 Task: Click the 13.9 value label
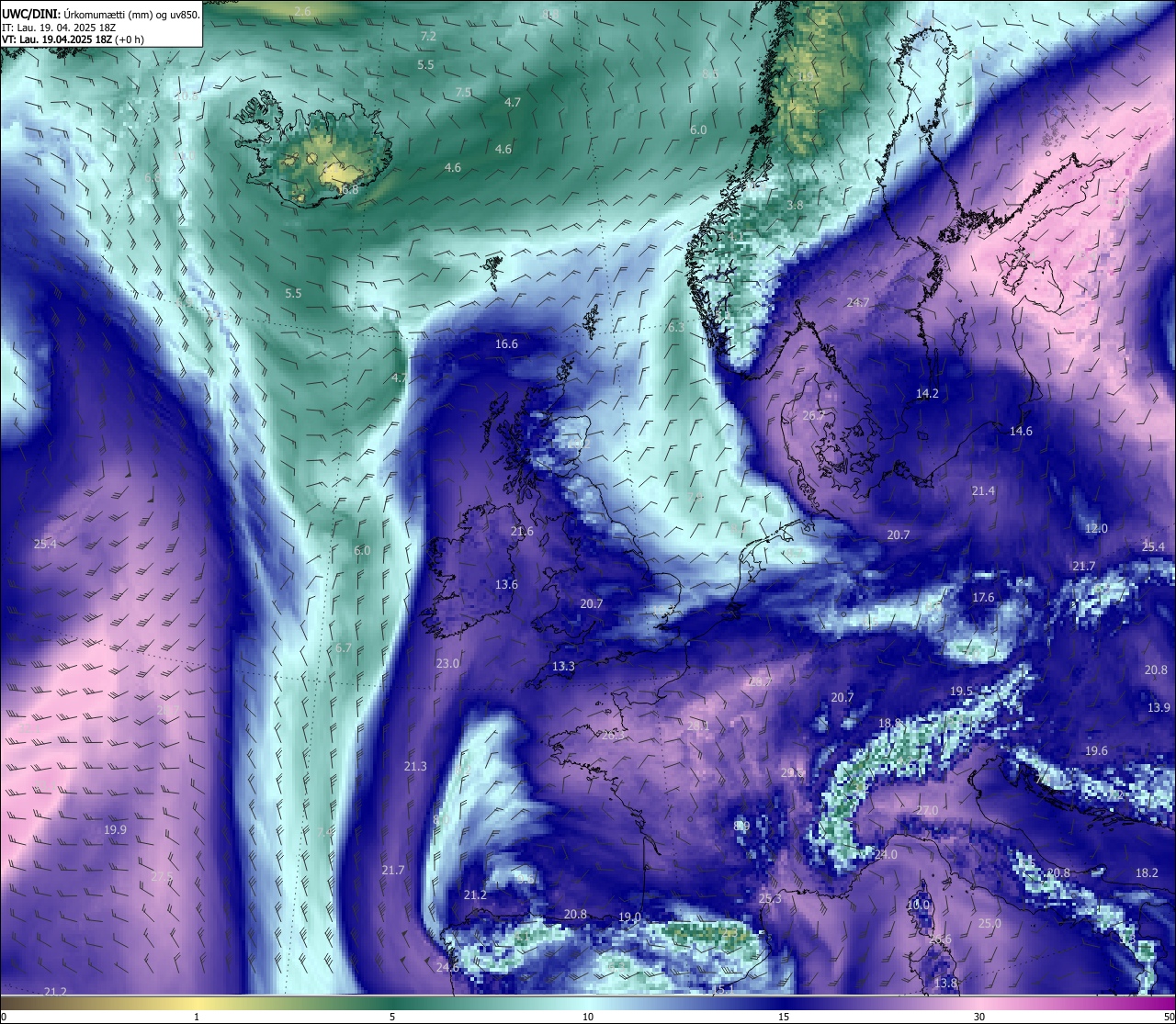click(1159, 707)
